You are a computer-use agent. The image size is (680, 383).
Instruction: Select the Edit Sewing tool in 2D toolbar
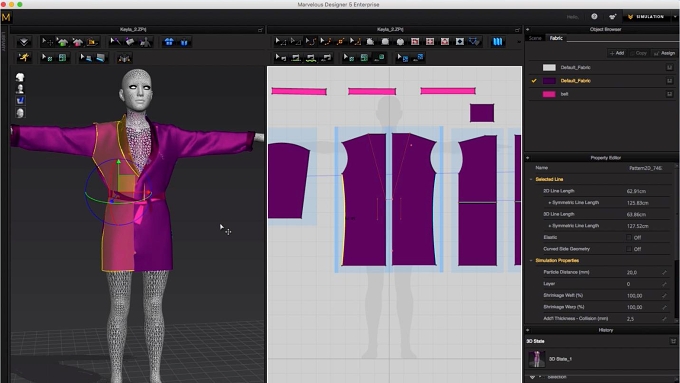(x=281, y=57)
